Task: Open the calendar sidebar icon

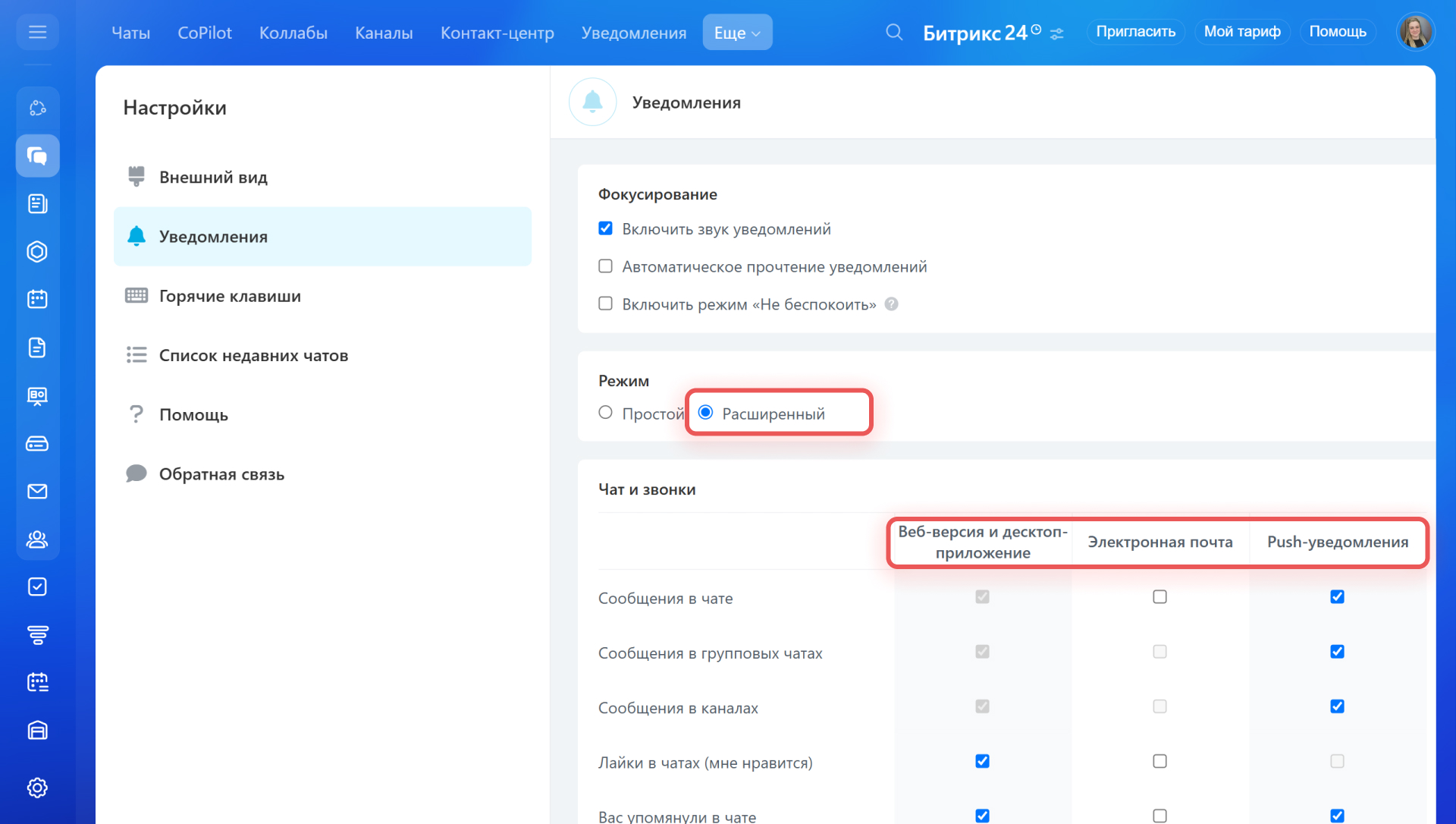Action: [37, 299]
